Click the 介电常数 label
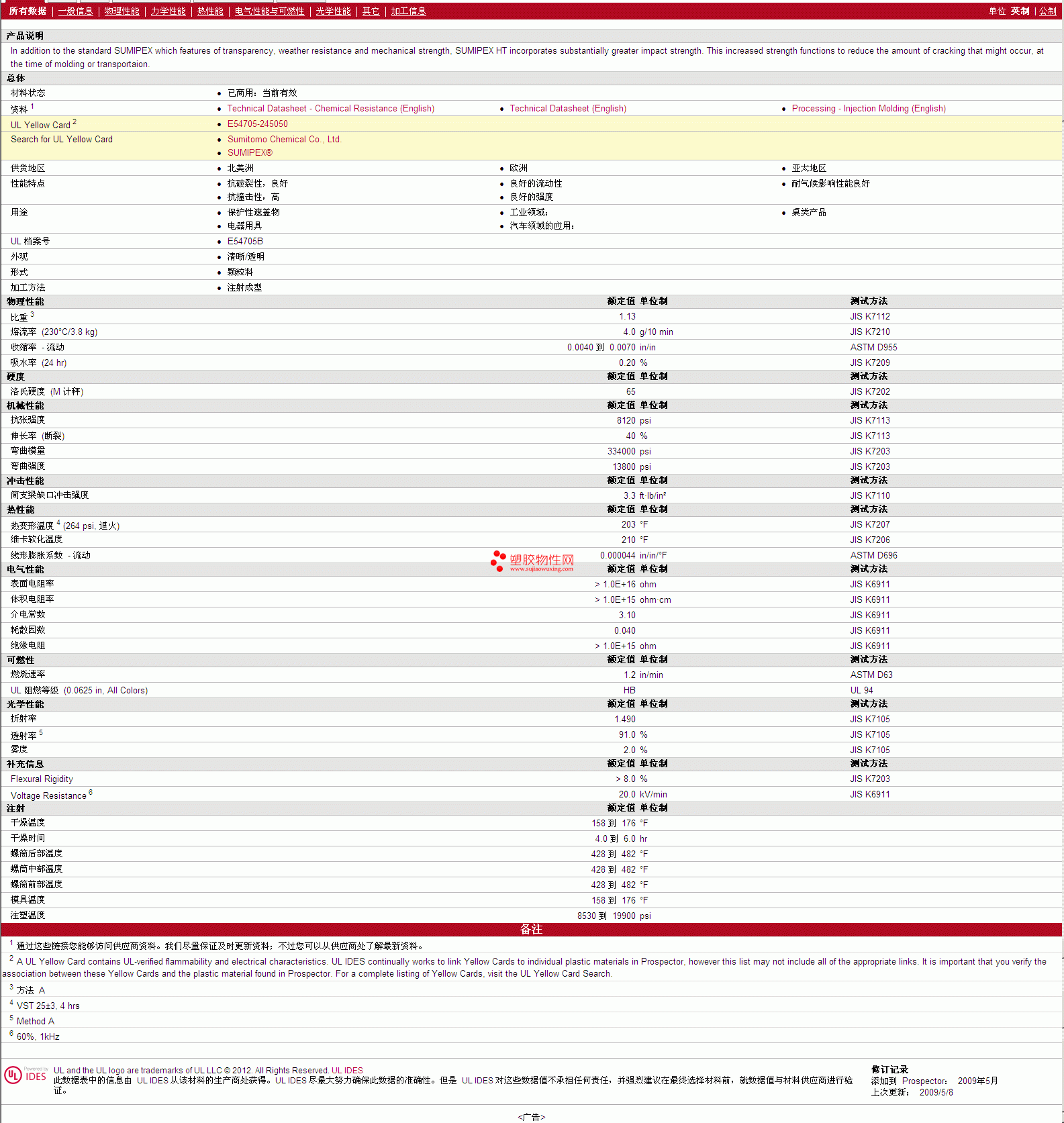 point(28,614)
